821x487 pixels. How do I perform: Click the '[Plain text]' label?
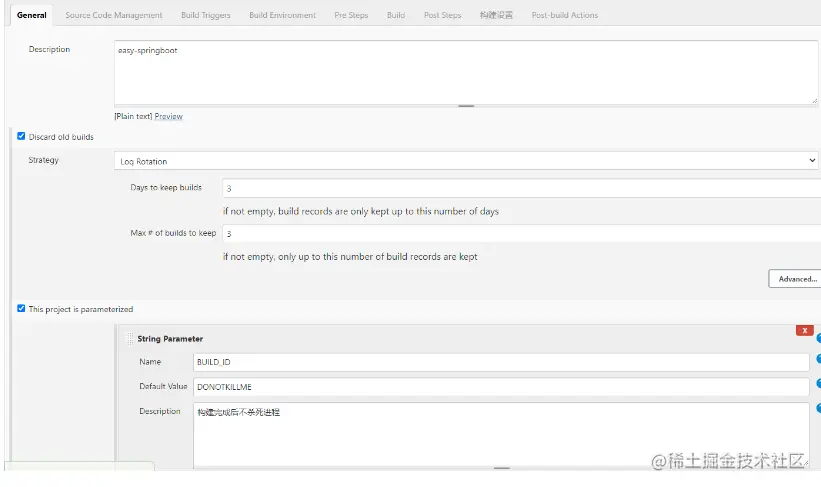click(x=134, y=116)
